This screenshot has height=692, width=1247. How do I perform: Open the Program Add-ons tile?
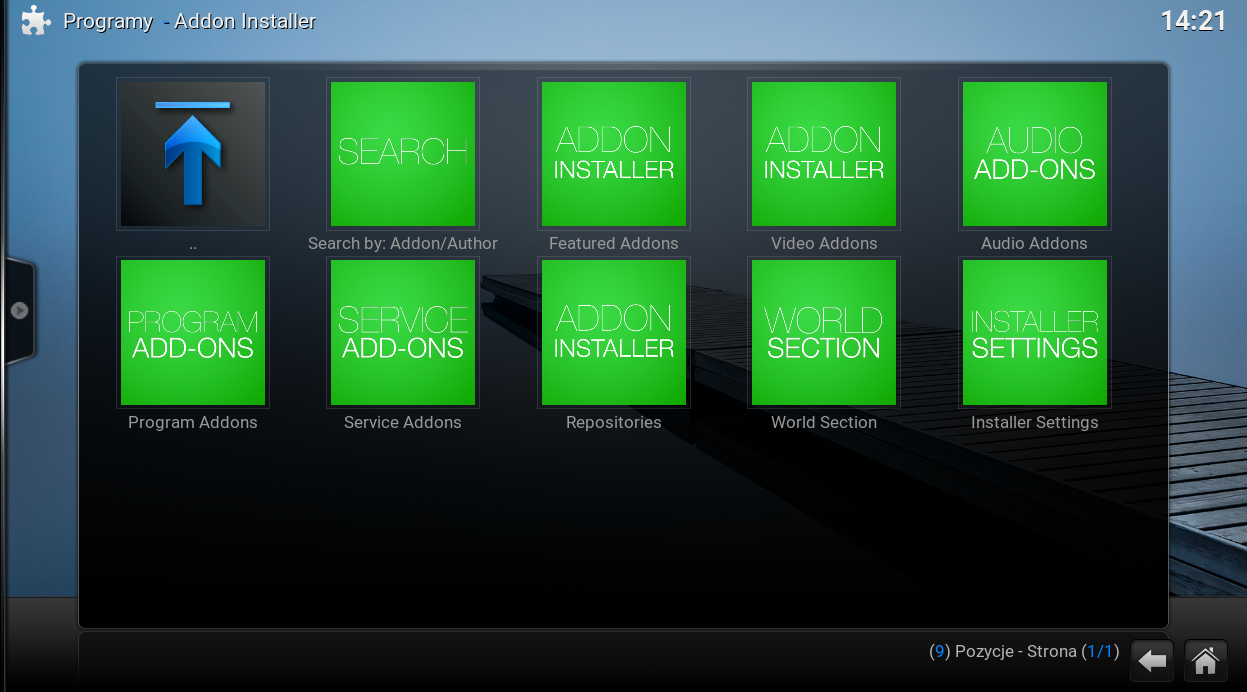(193, 333)
